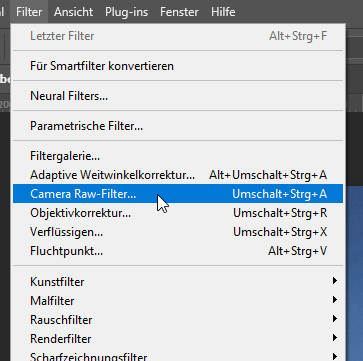Open Objektivkorrektur filter
Viewport: 363px width, 361px height.
pos(178,213)
